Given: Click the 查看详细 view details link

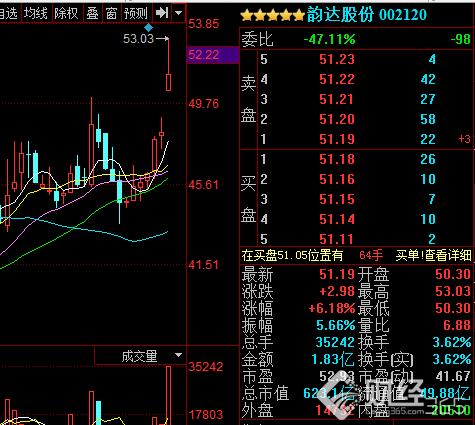Looking at the screenshot, I should pyautogui.click(x=448, y=255).
